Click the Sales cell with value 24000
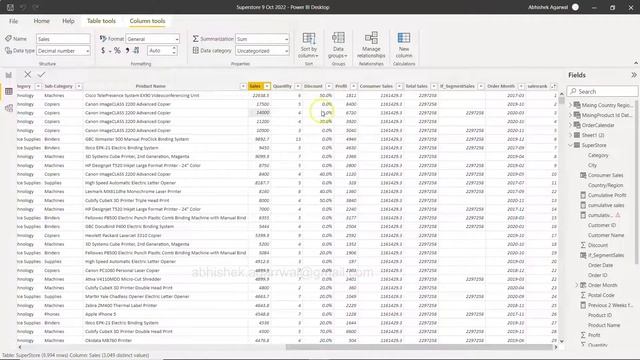Image resolution: width=640 pixels, height=360 pixels. tap(260, 113)
